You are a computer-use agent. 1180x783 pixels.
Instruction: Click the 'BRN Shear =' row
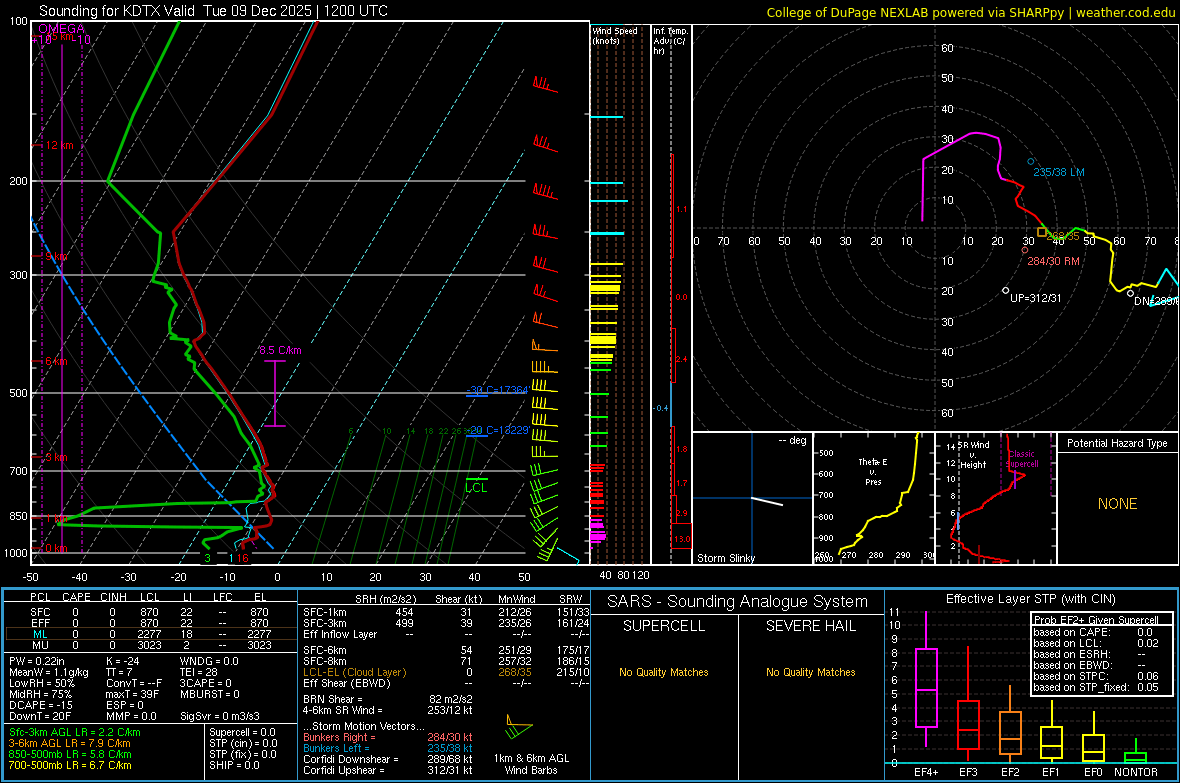pyautogui.click(x=388, y=699)
